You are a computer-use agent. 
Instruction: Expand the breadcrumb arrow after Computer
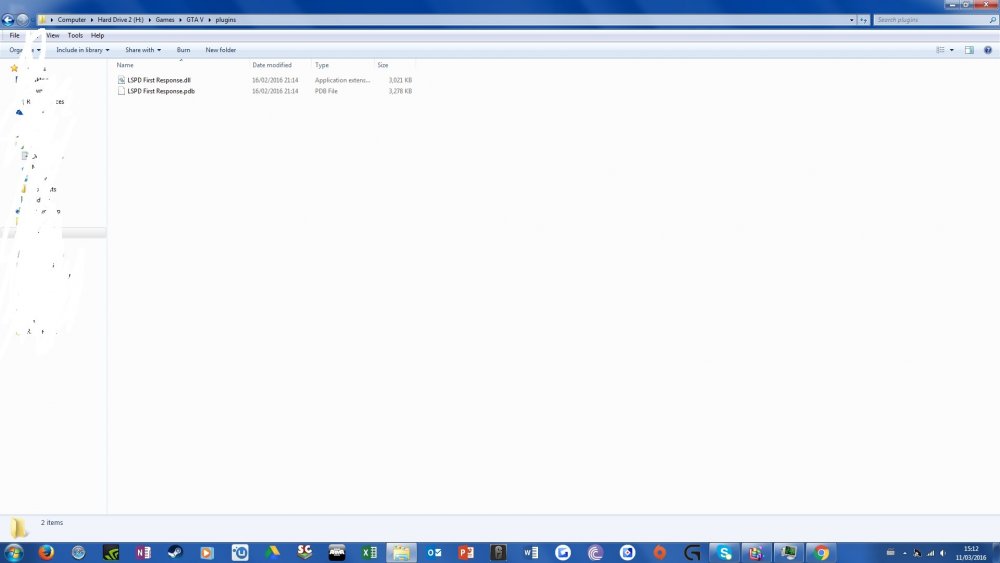click(91, 20)
